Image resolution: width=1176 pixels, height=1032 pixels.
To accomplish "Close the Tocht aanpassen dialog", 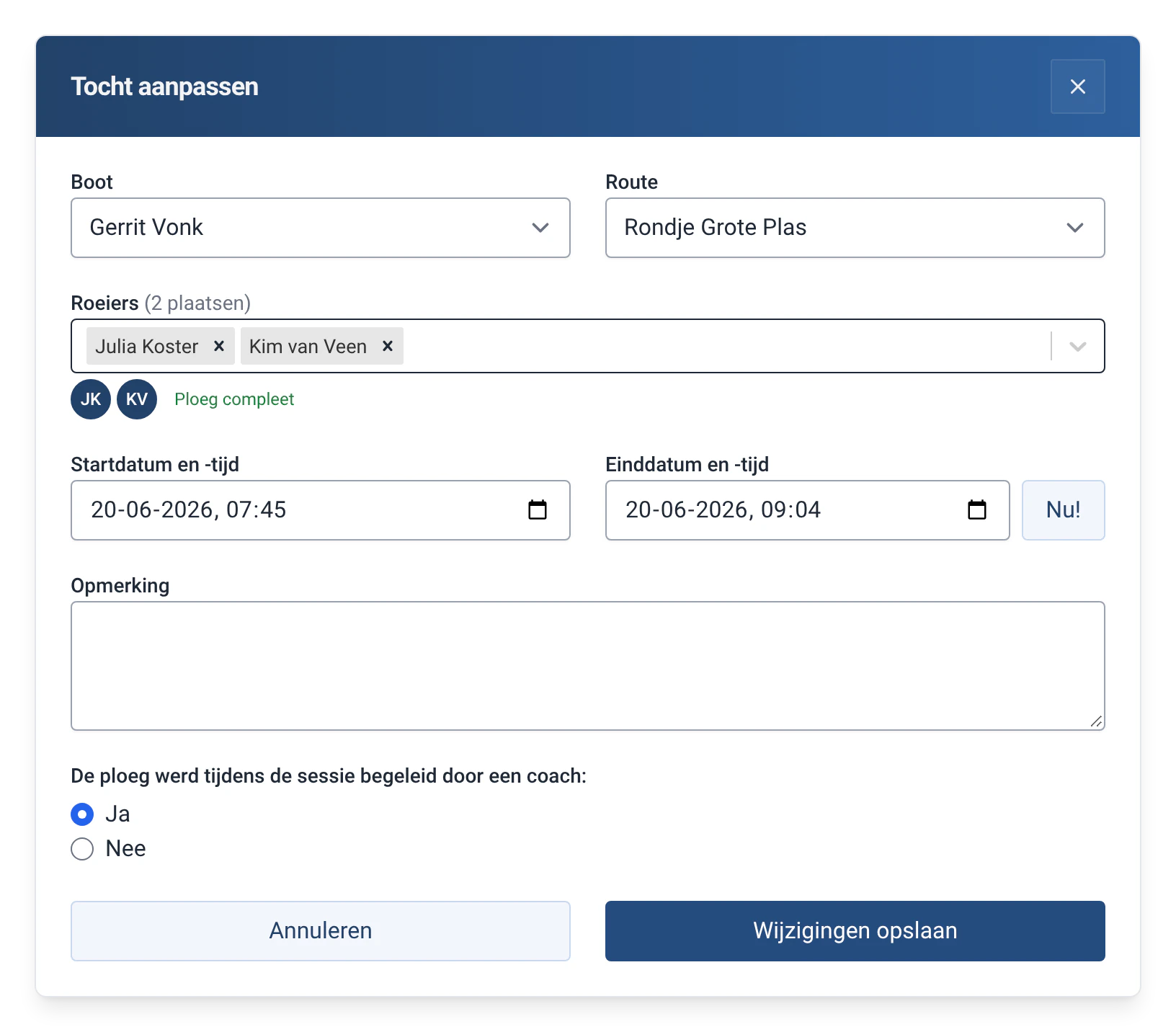I will (x=1077, y=86).
